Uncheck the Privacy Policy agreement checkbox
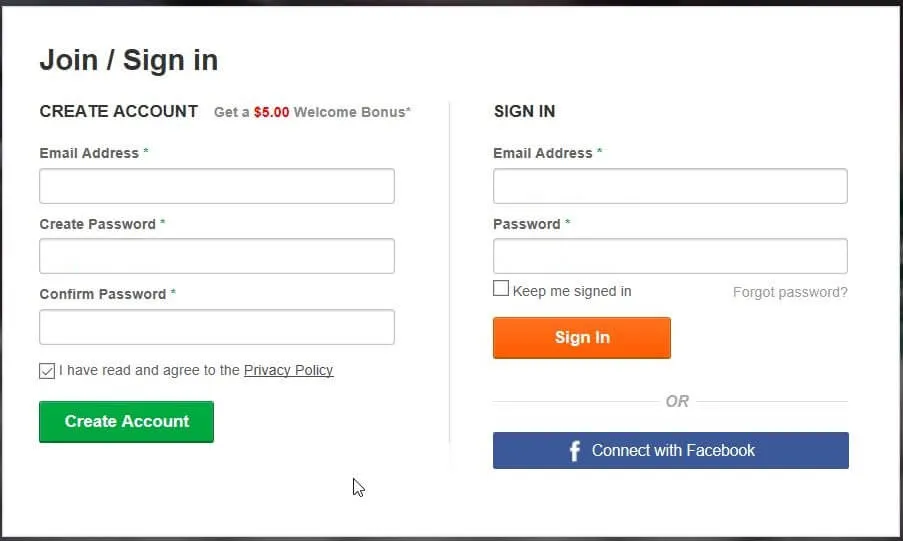 click(47, 371)
